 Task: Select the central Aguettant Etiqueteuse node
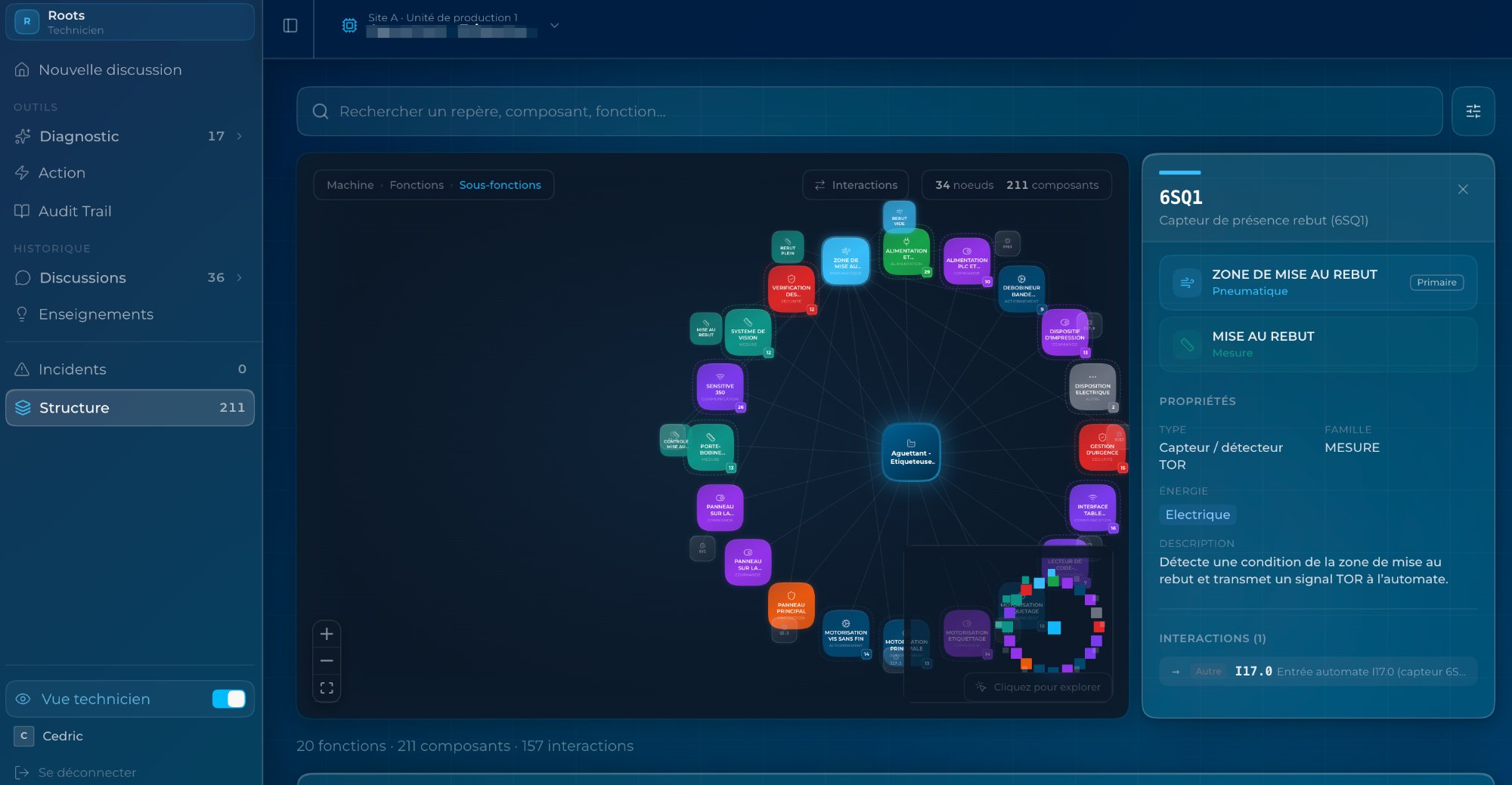point(911,453)
